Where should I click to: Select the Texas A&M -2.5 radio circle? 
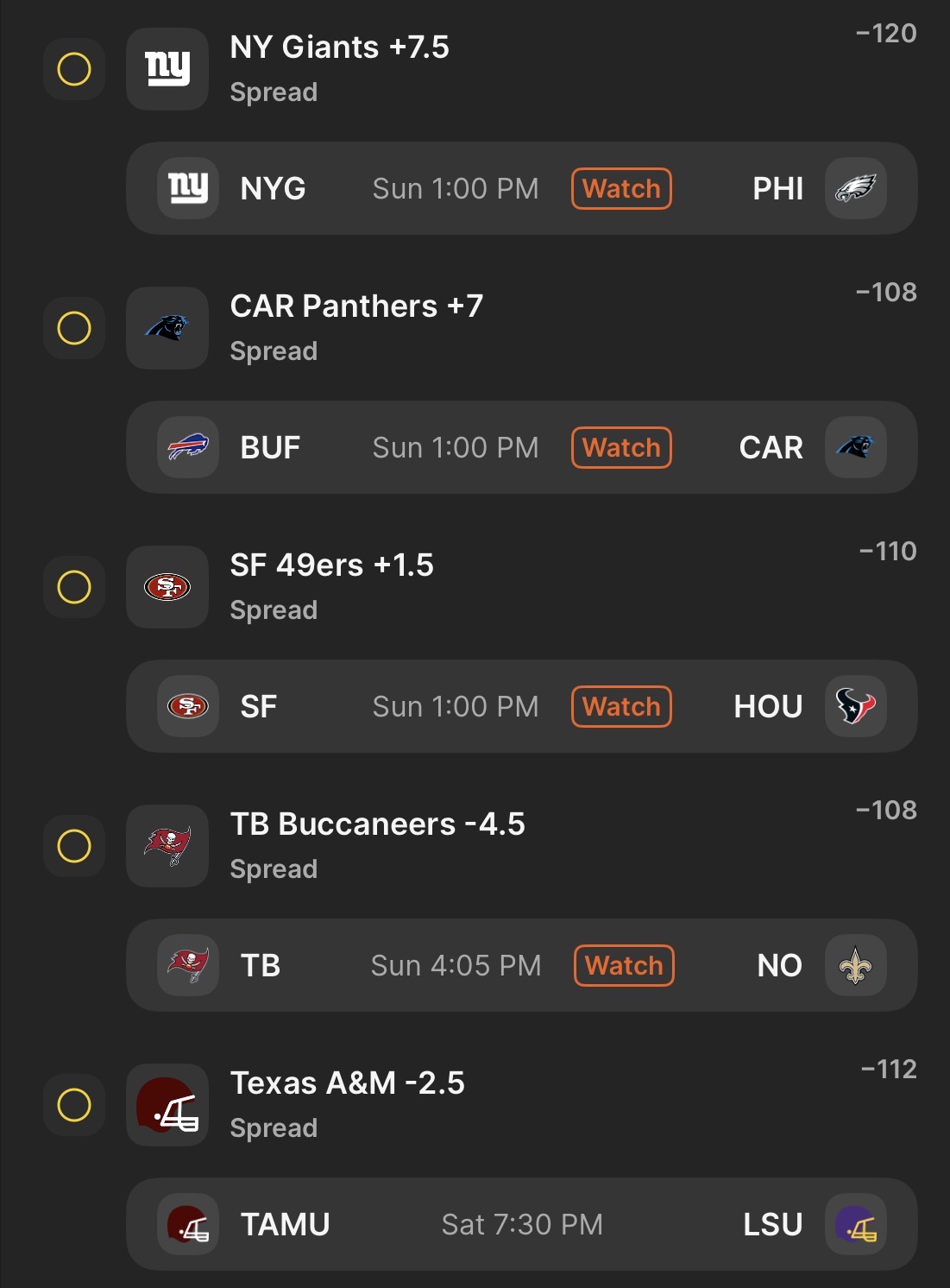[74, 1105]
